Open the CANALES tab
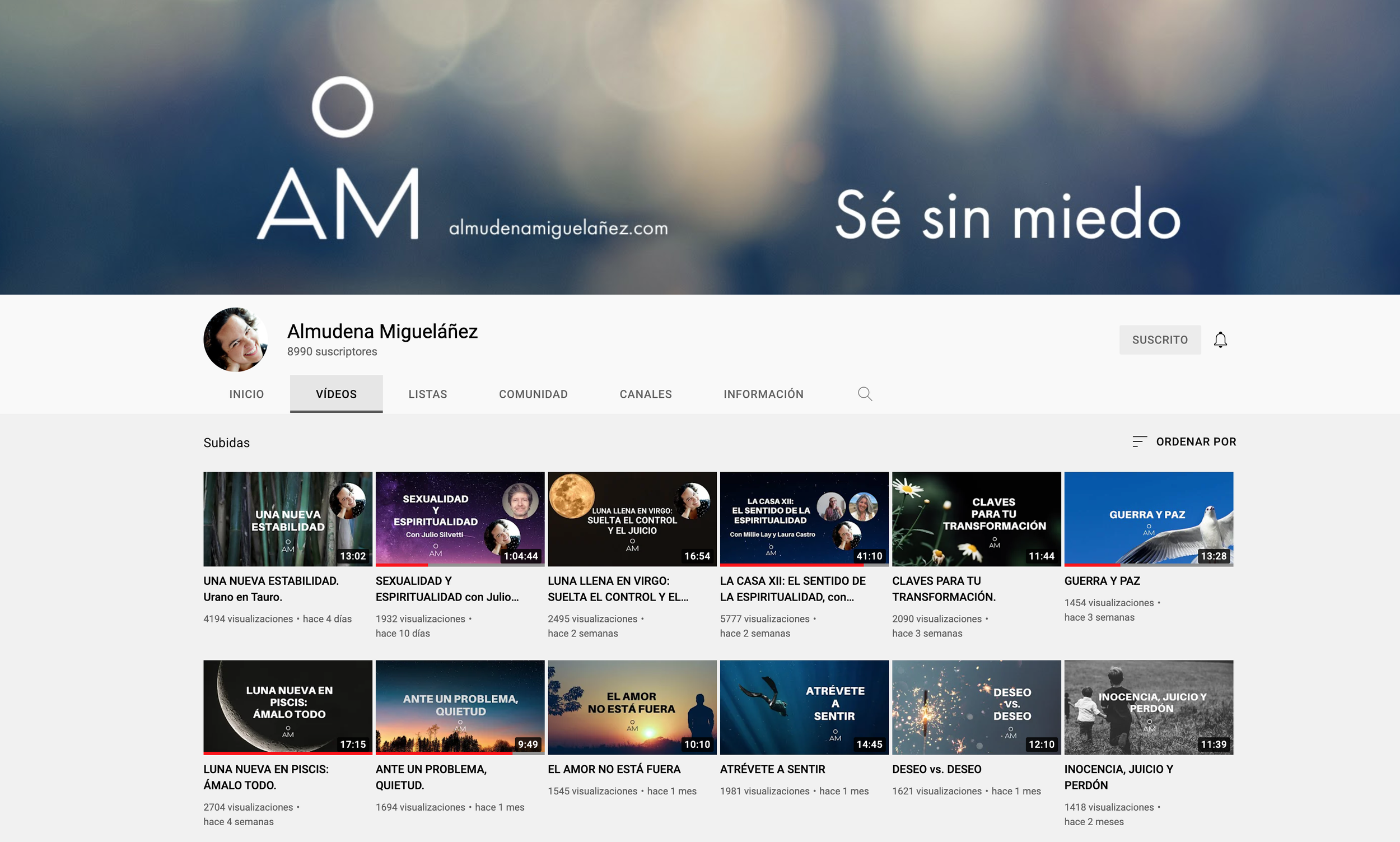The image size is (1400, 842). click(646, 394)
